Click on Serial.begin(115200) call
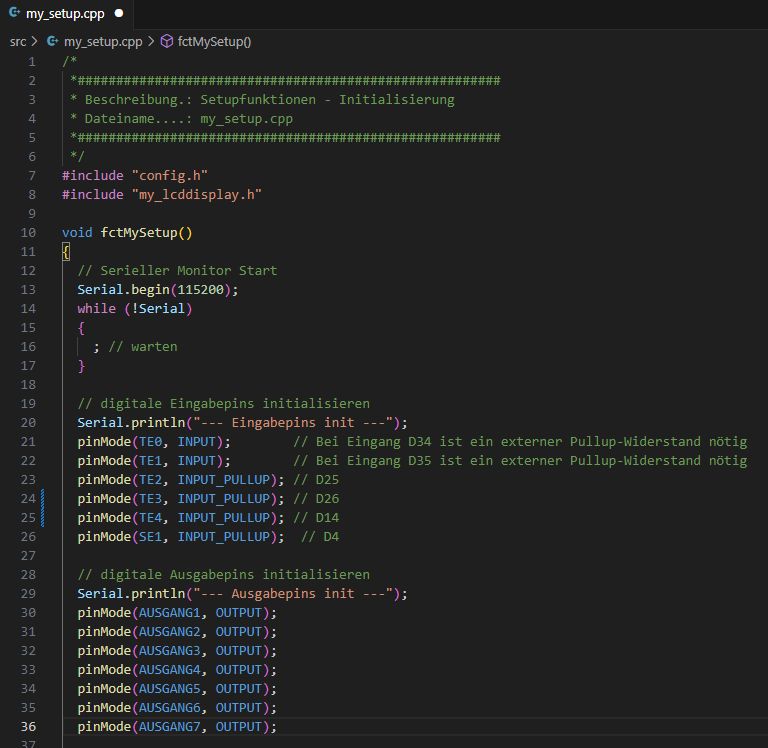 coord(157,290)
